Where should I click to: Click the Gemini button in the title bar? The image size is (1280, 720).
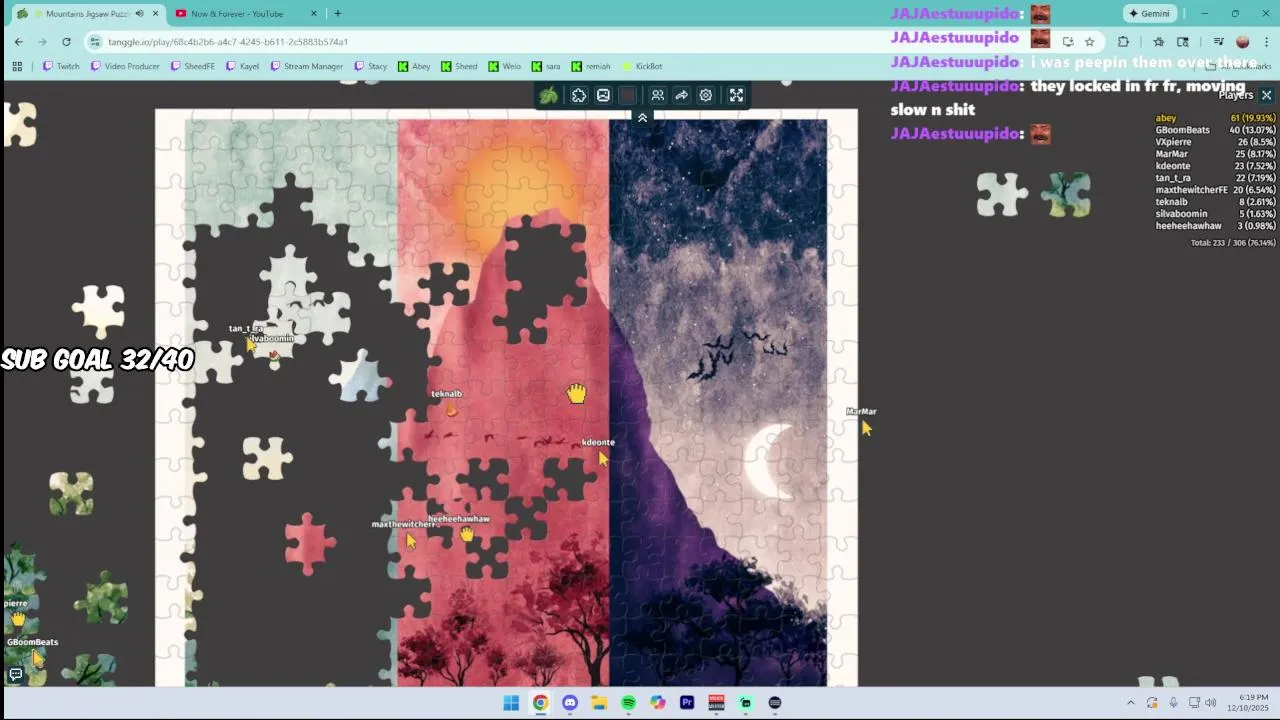click(1148, 14)
